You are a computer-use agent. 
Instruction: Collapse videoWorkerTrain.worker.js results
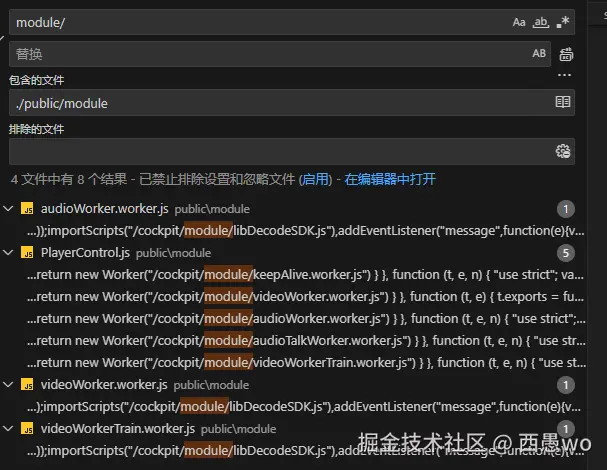(x=8, y=429)
